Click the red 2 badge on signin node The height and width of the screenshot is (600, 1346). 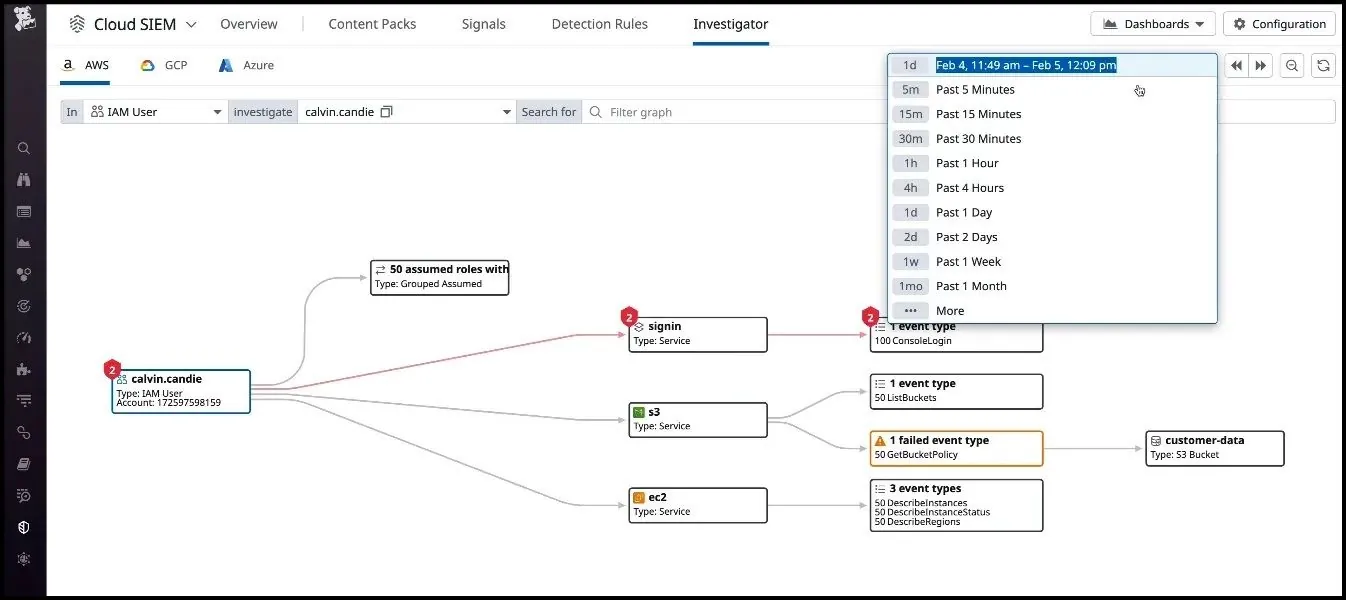tap(629, 318)
